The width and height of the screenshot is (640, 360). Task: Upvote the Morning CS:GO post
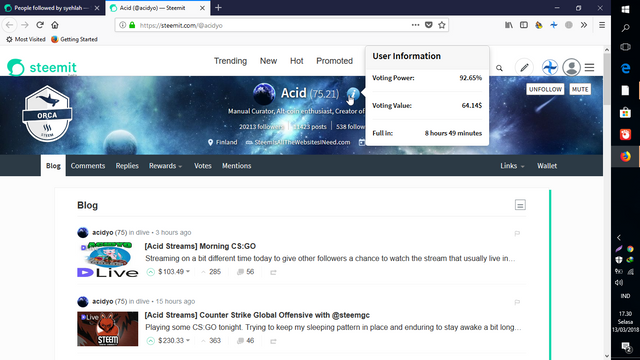coord(151,272)
